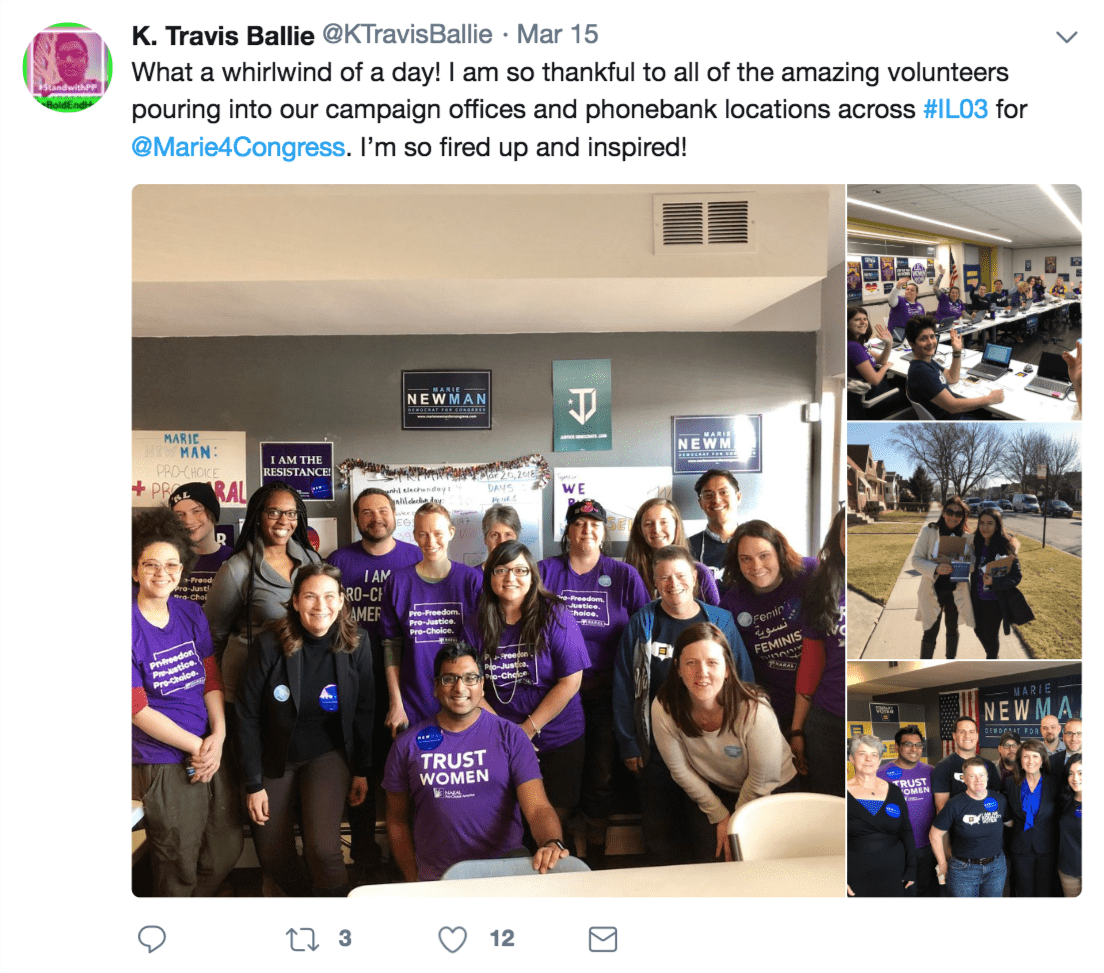Like the tweet with the heart icon
The image size is (1104, 973).
coord(453,939)
